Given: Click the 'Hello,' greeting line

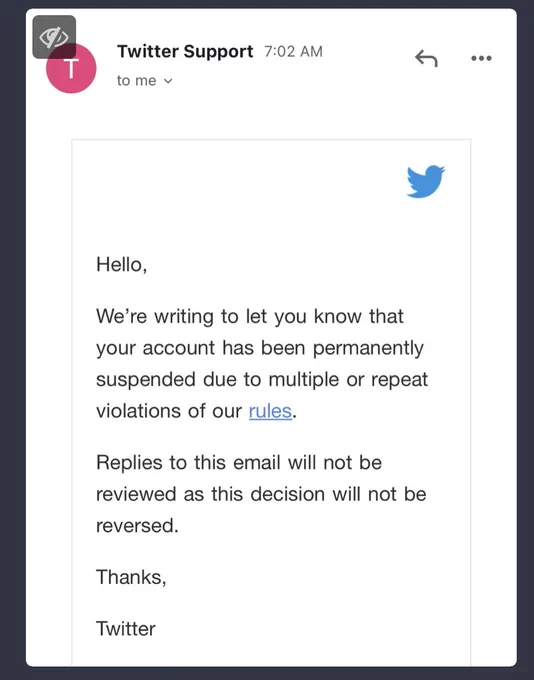Looking at the screenshot, I should [121, 265].
